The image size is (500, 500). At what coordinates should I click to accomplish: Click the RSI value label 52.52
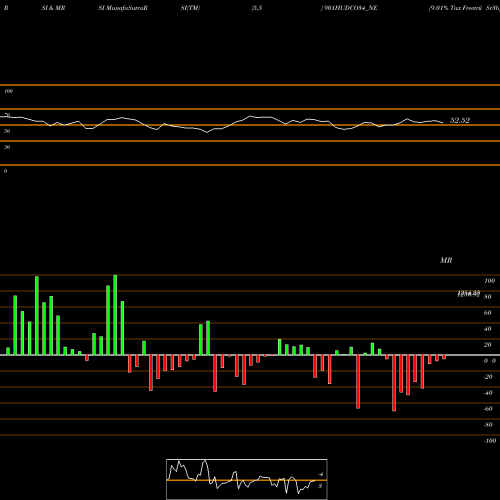click(x=460, y=120)
